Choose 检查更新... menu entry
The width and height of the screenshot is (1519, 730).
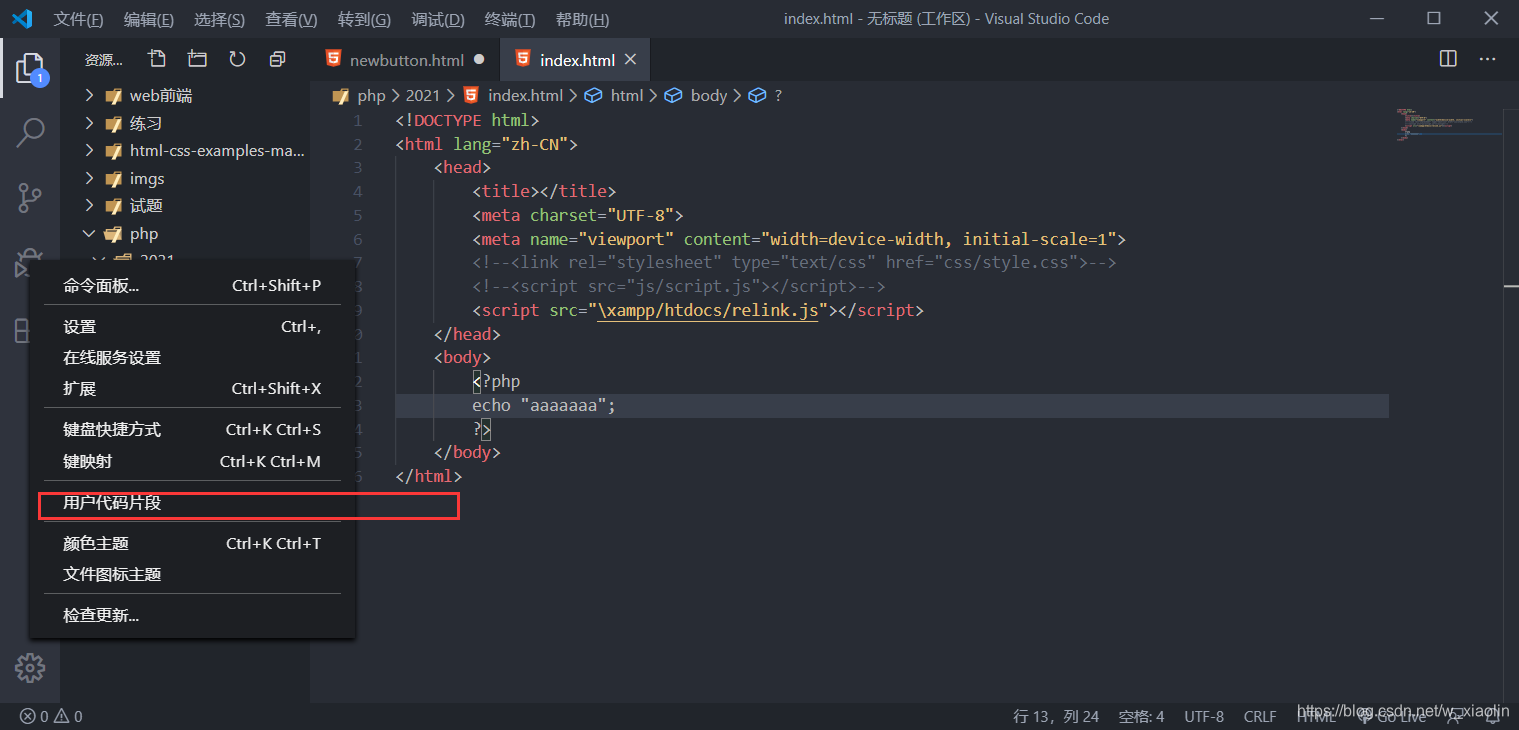click(x=192, y=616)
